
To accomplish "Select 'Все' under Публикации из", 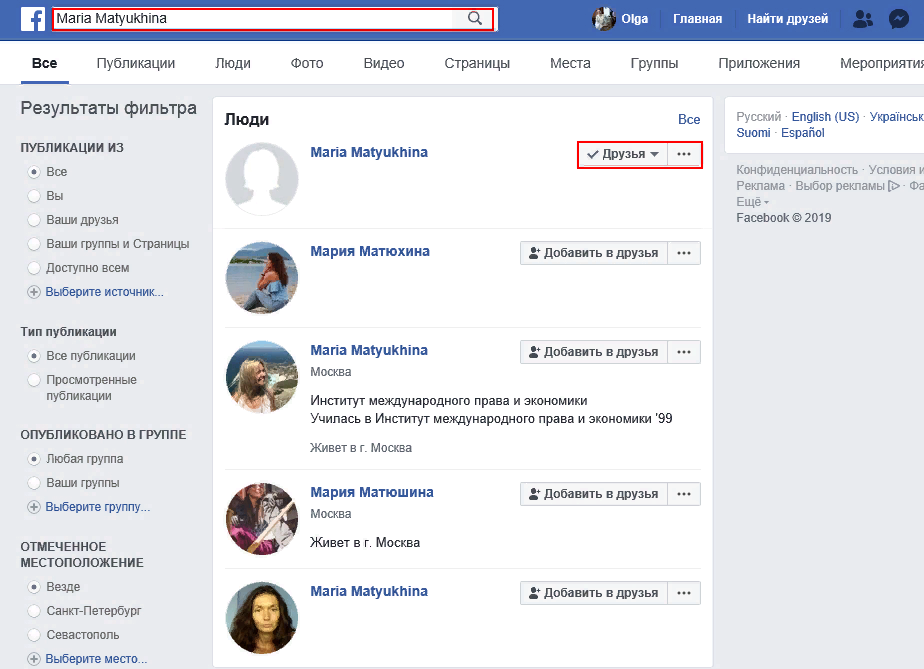I will pyautogui.click(x=34, y=172).
